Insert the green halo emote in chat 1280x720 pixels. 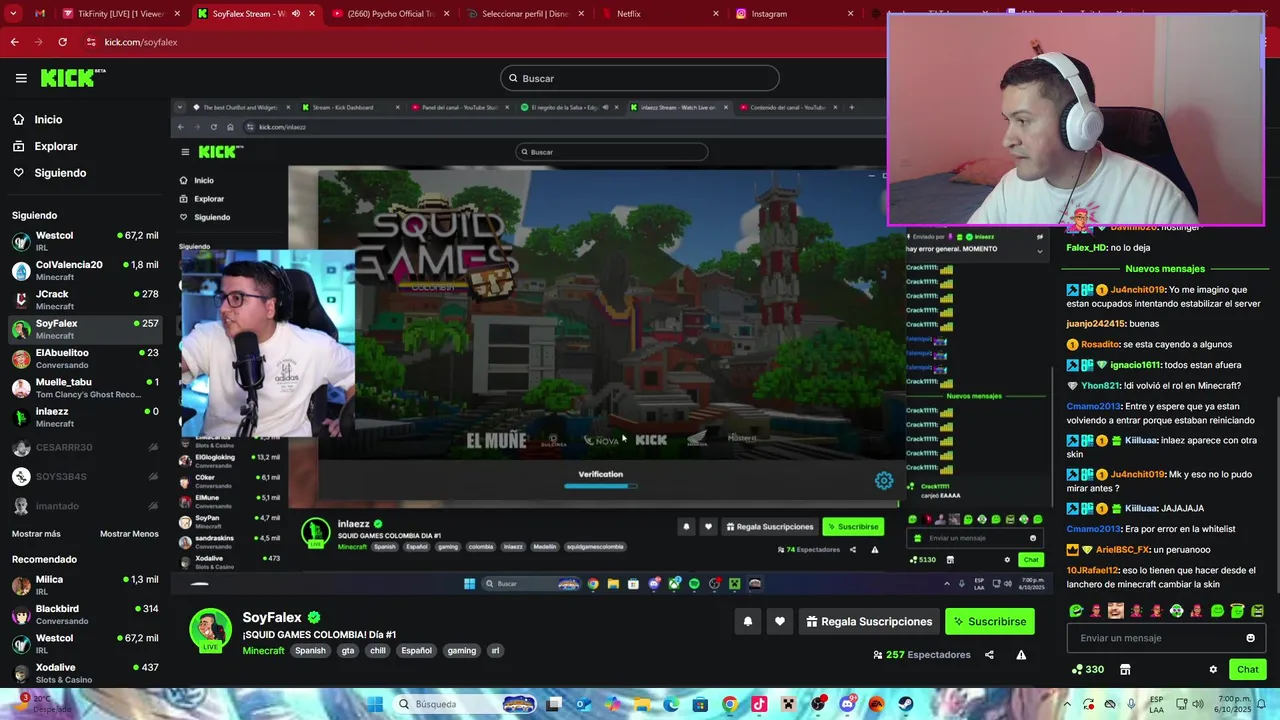[x=1237, y=611]
